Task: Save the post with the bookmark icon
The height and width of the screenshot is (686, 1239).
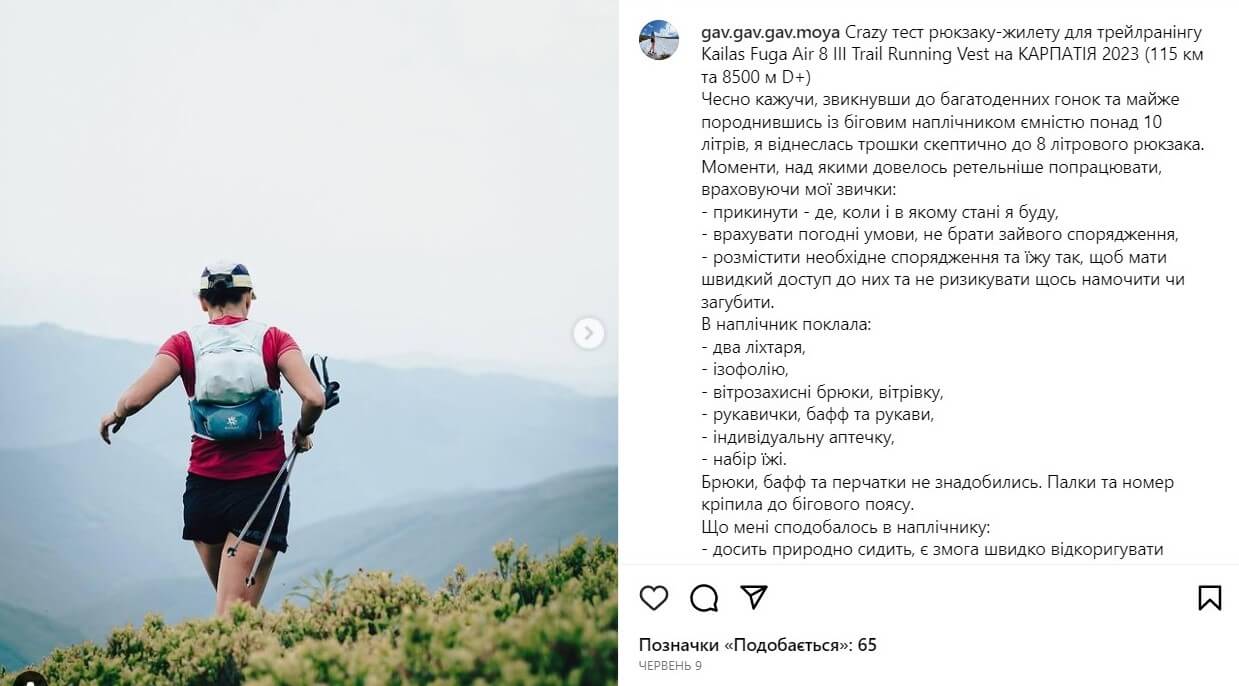Action: point(1210,598)
